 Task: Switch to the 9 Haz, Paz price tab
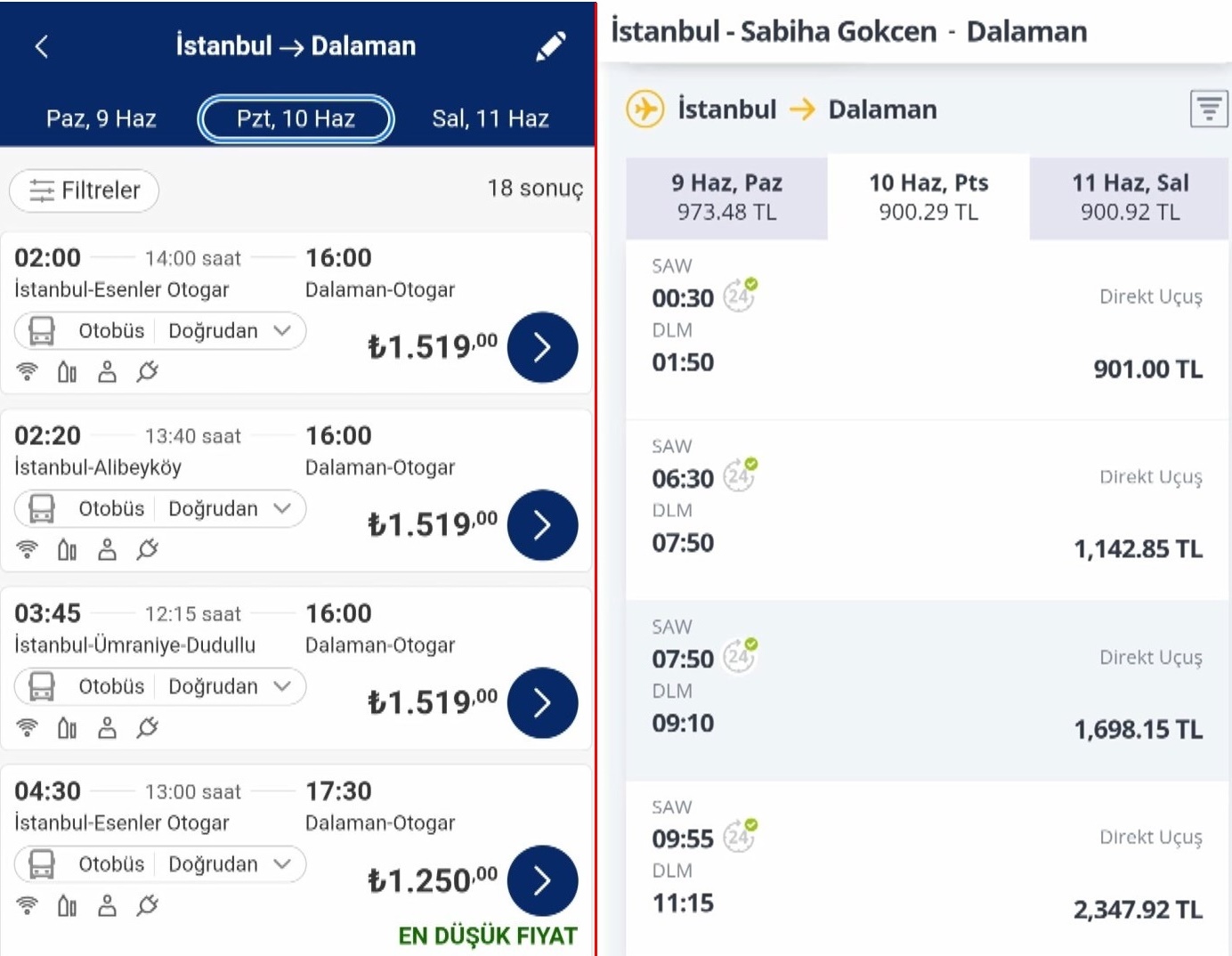tap(726, 198)
